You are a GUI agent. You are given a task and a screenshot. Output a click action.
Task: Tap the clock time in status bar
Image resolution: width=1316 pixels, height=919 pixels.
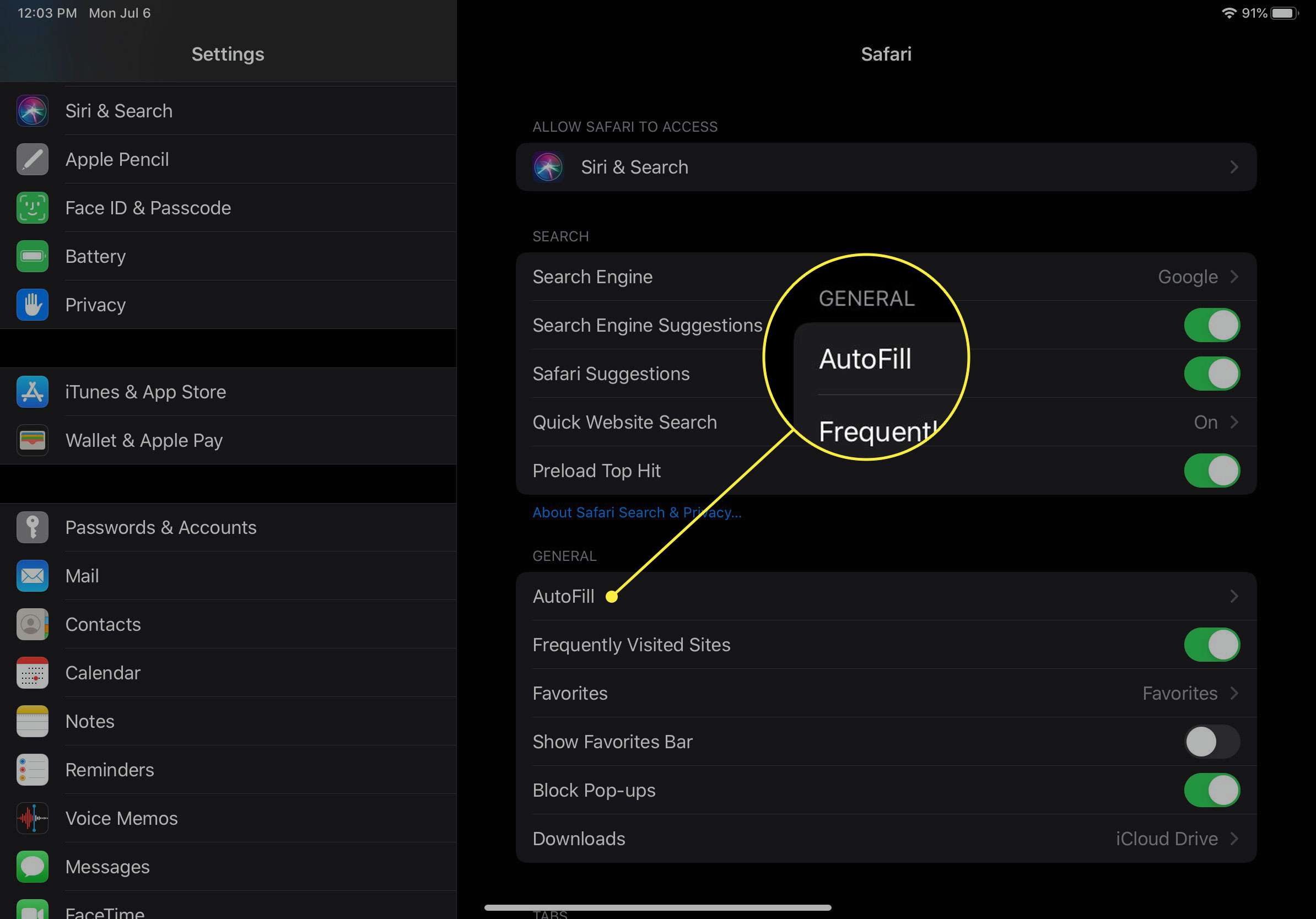pyautogui.click(x=47, y=13)
